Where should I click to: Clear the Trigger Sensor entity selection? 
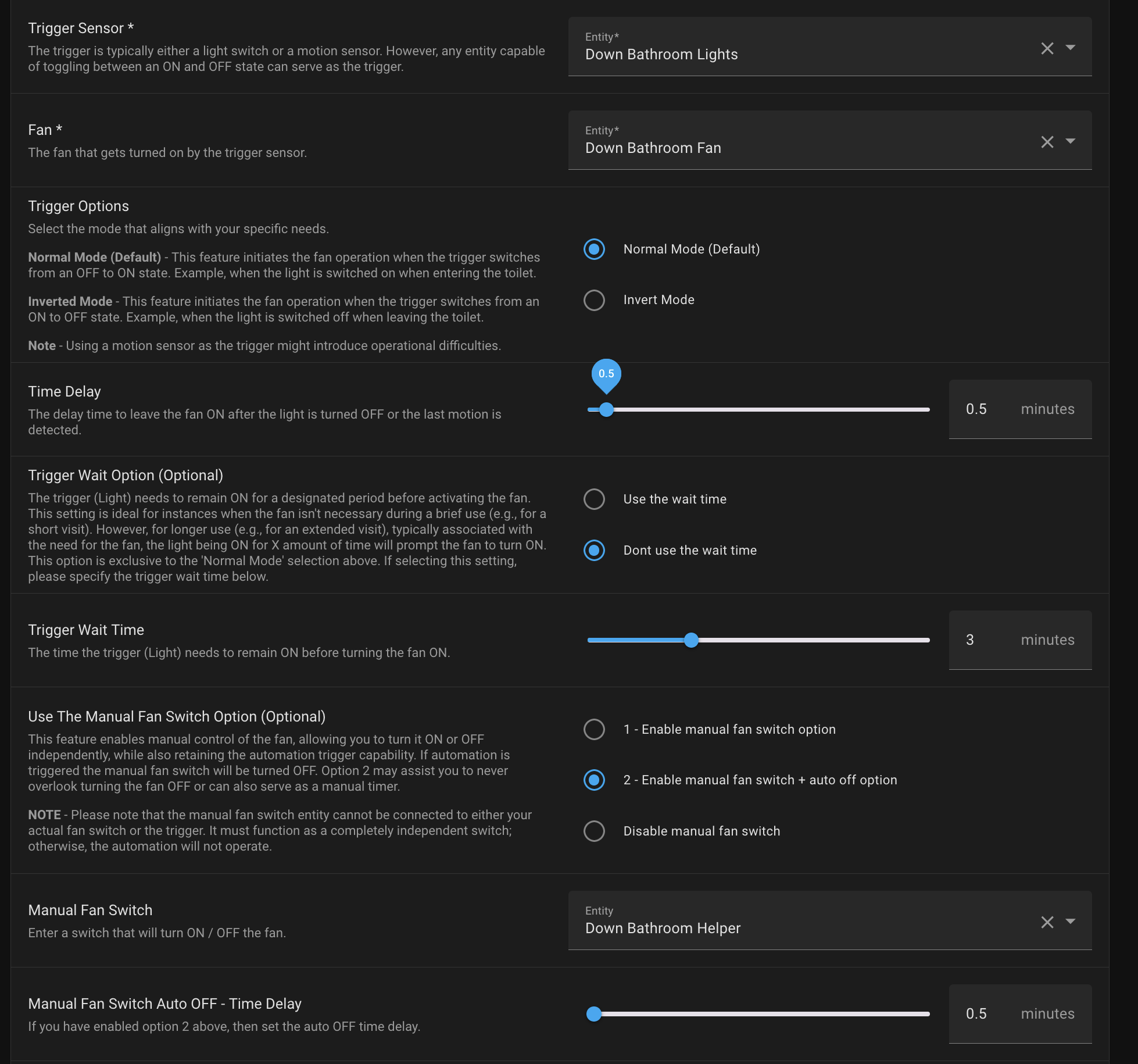[1047, 48]
